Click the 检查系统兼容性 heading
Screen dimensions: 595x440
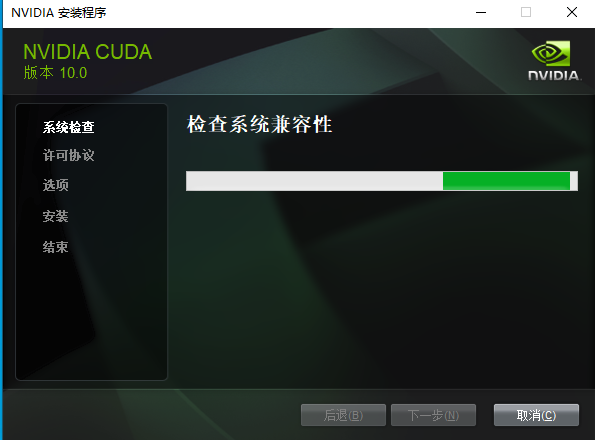coord(260,124)
